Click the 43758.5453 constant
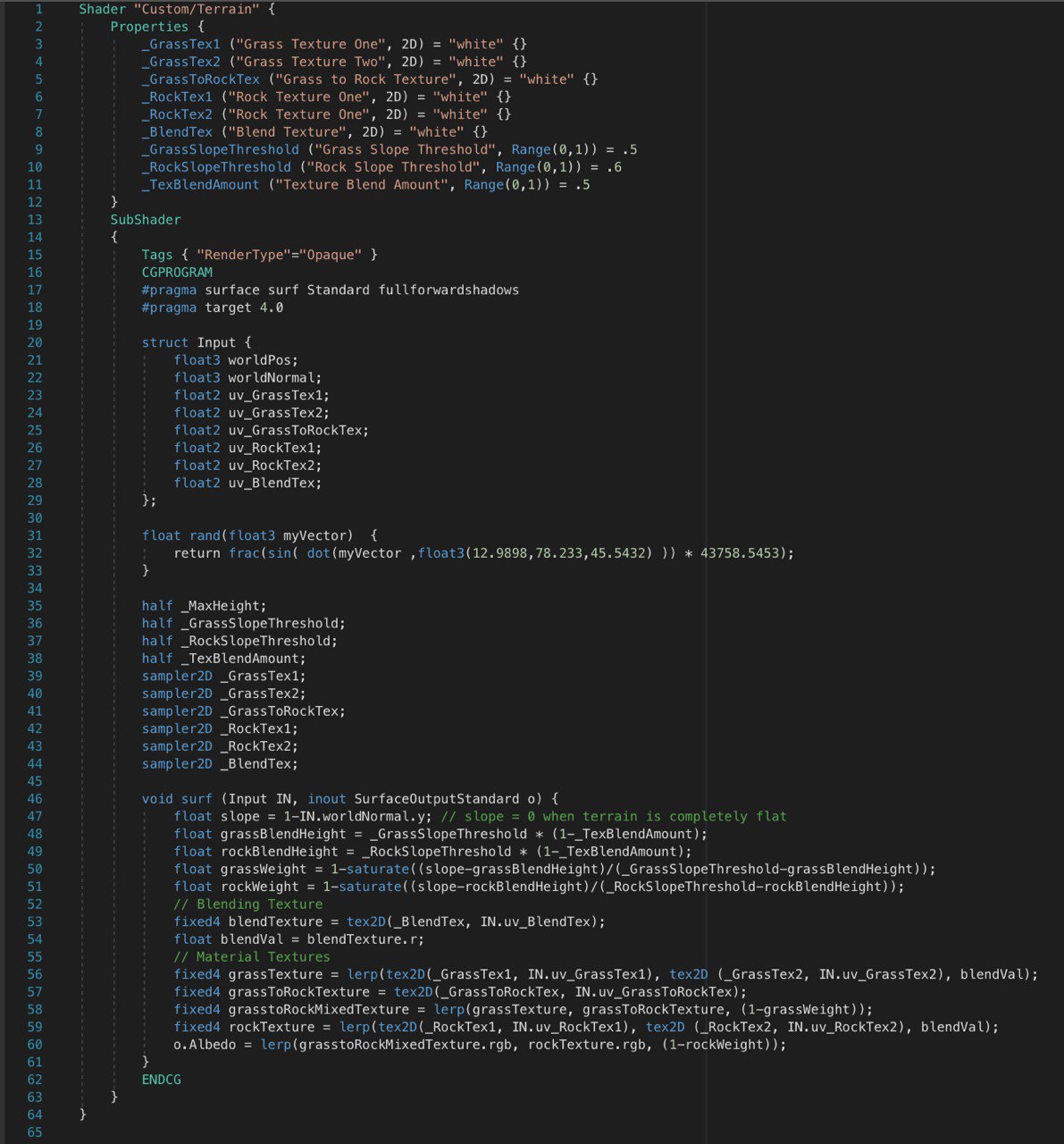The width and height of the screenshot is (1064, 1144). pos(739,553)
